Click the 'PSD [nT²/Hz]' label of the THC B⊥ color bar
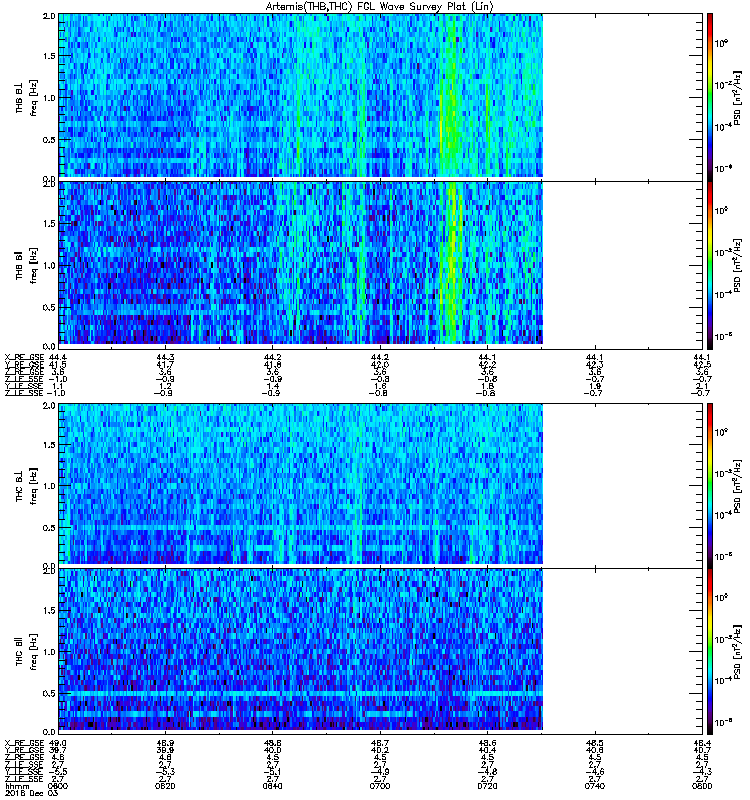This screenshot has width=750, height=800. [x=737, y=486]
